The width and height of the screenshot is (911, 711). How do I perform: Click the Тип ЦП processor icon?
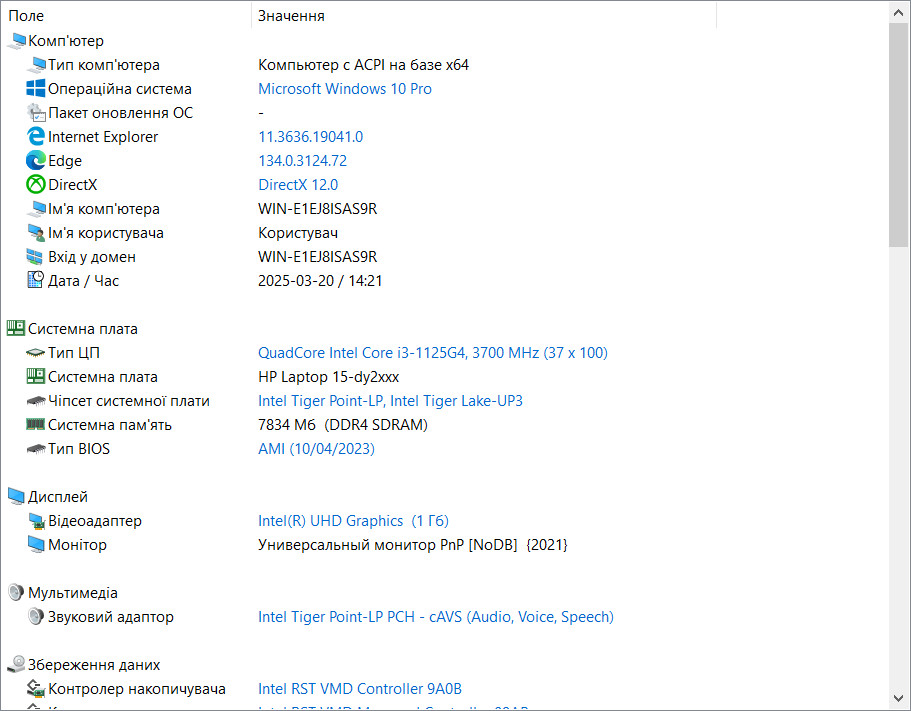point(36,353)
